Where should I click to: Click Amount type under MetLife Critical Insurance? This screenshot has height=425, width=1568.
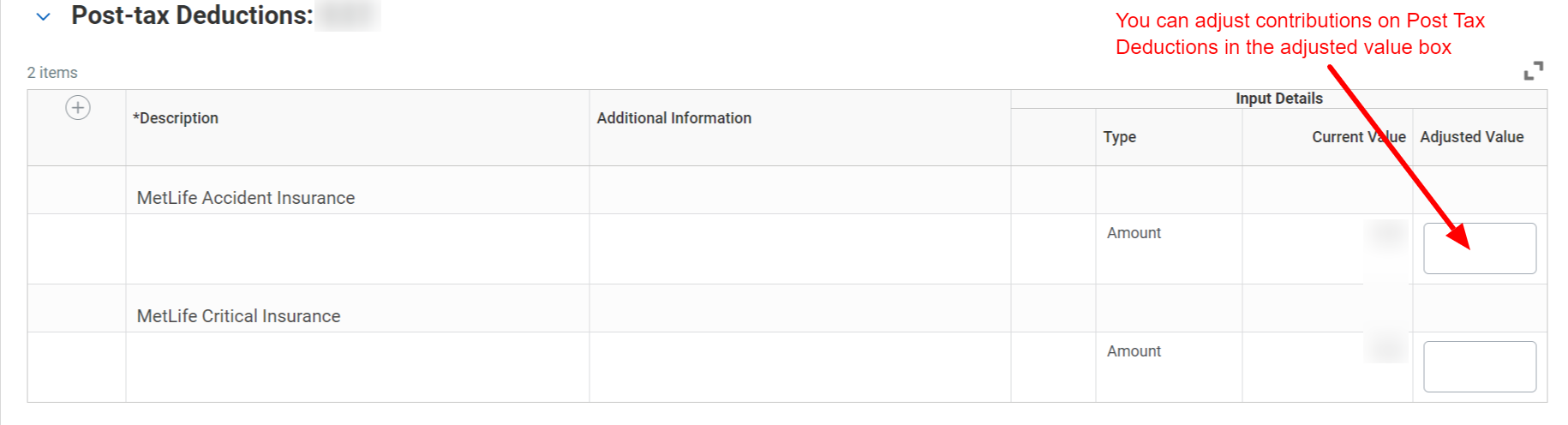pyautogui.click(x=1134, y=351)
